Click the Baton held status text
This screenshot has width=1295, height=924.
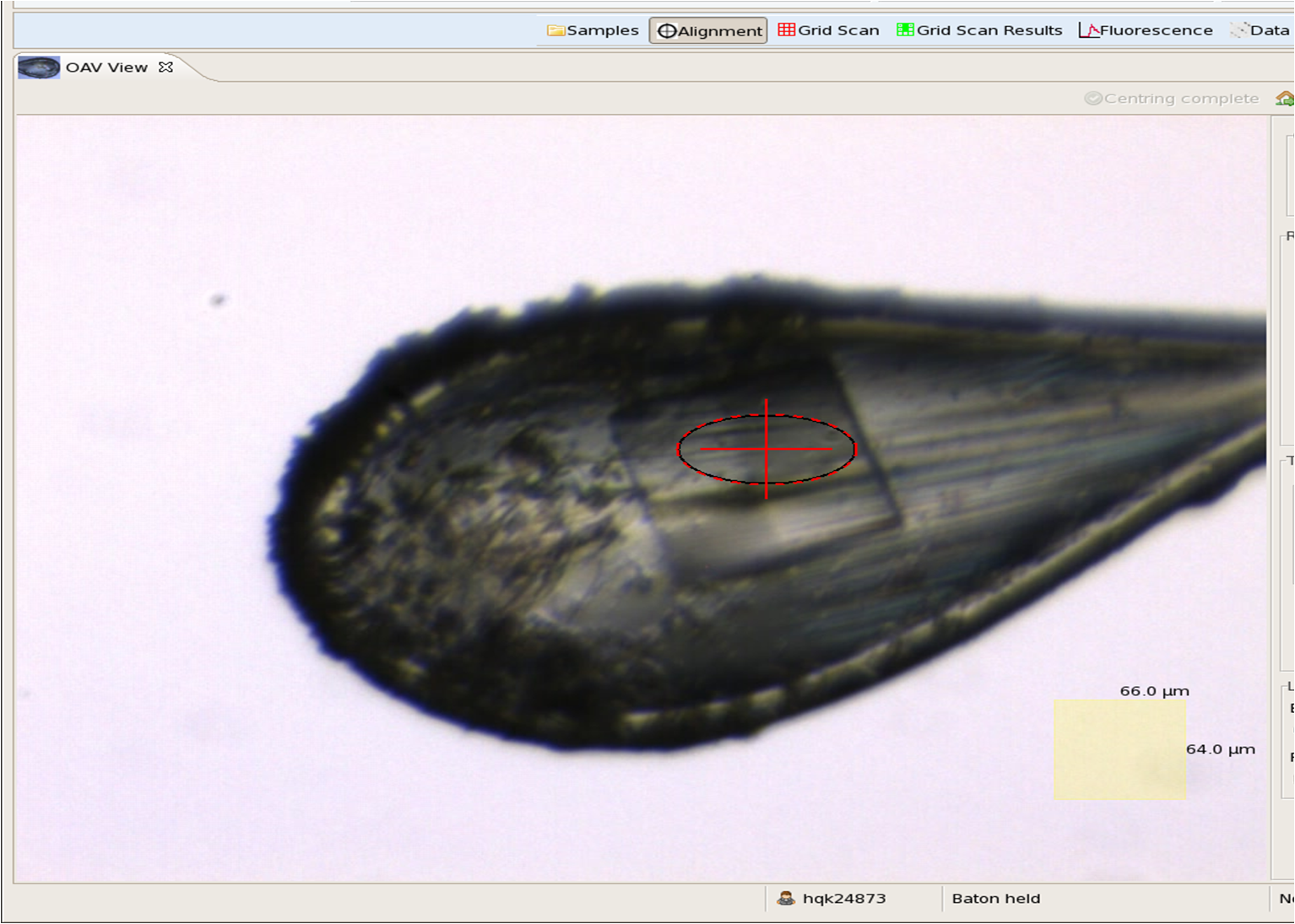coord(995,899)
